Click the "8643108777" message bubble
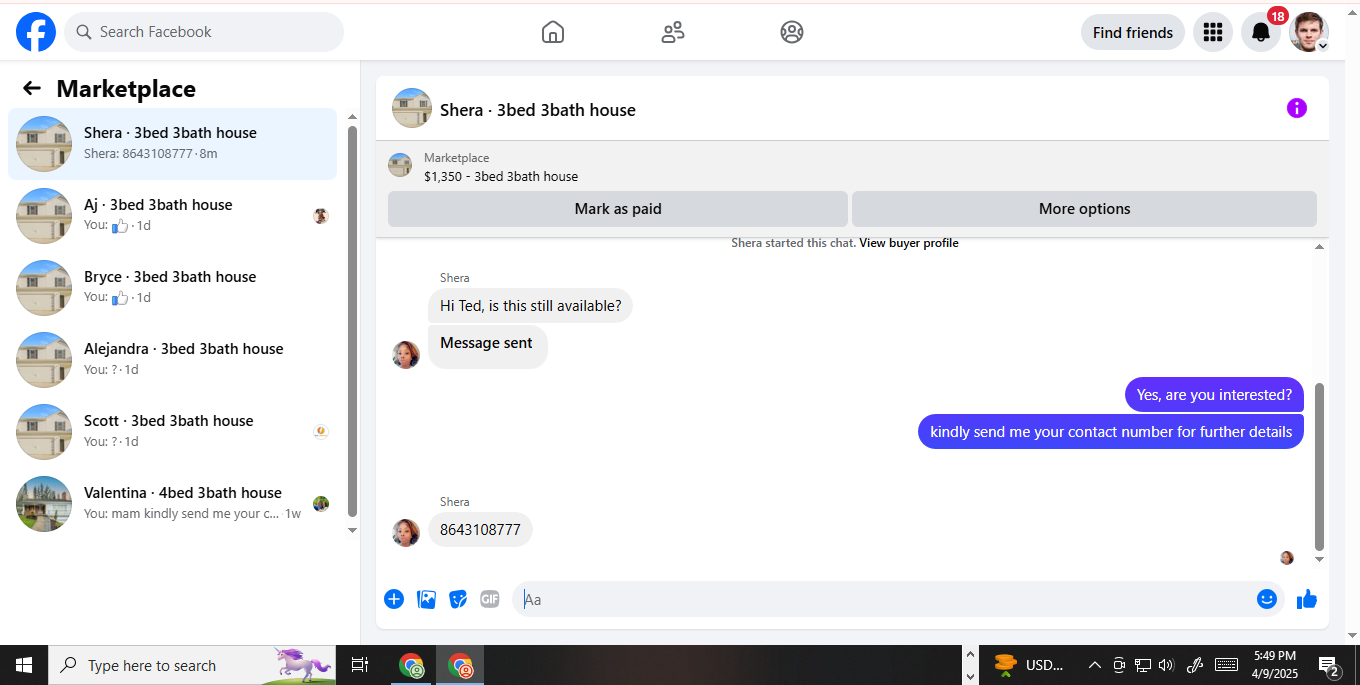Image resolution: width=1360 pixels, height=685 pixels. point(480,530)
